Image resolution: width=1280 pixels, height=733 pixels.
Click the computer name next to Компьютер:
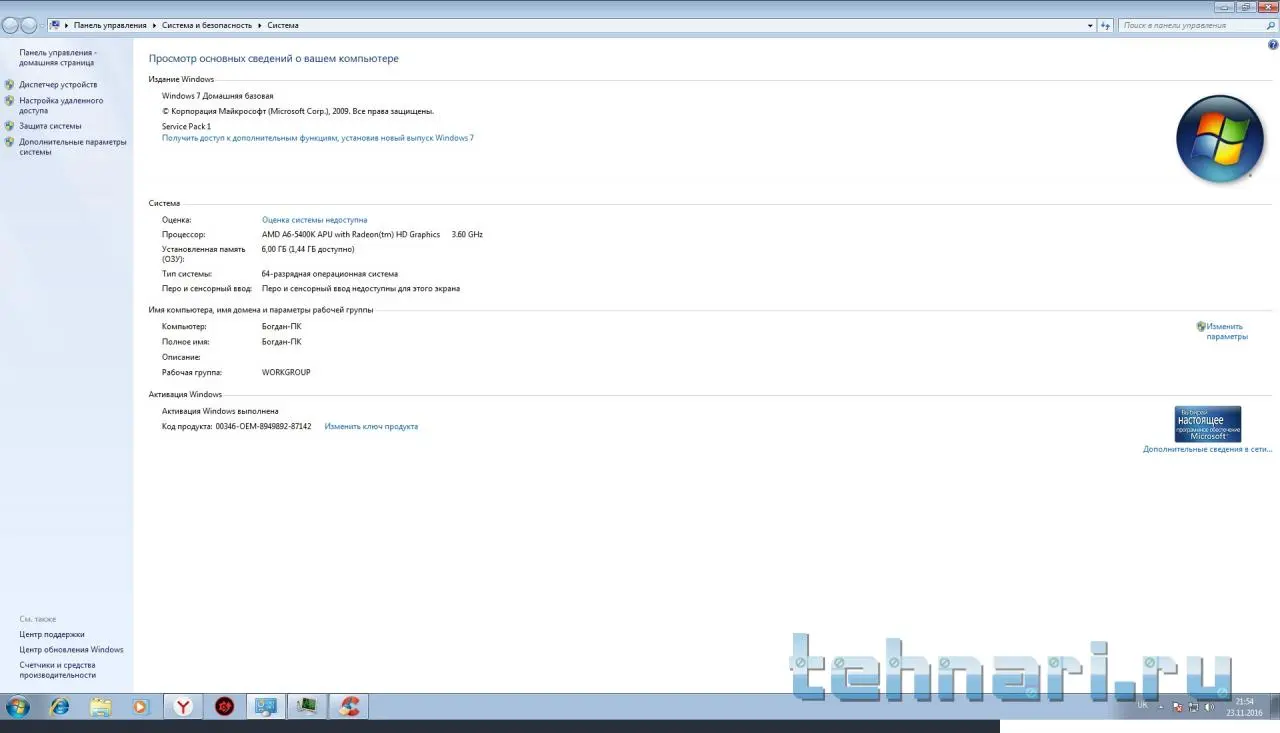pos(281,326)
